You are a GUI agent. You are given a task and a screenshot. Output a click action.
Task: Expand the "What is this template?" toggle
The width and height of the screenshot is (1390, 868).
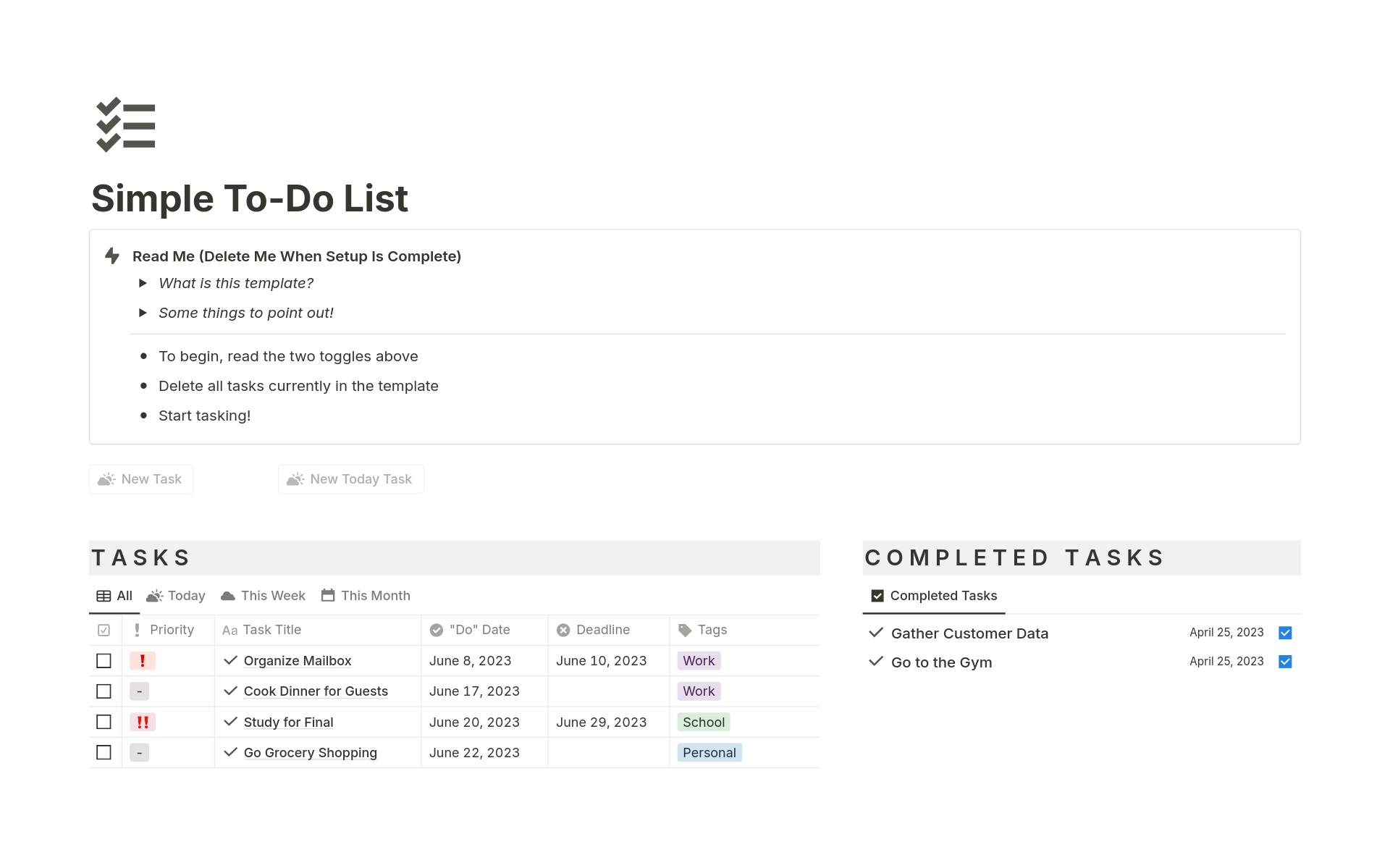[x=143, y=283]
